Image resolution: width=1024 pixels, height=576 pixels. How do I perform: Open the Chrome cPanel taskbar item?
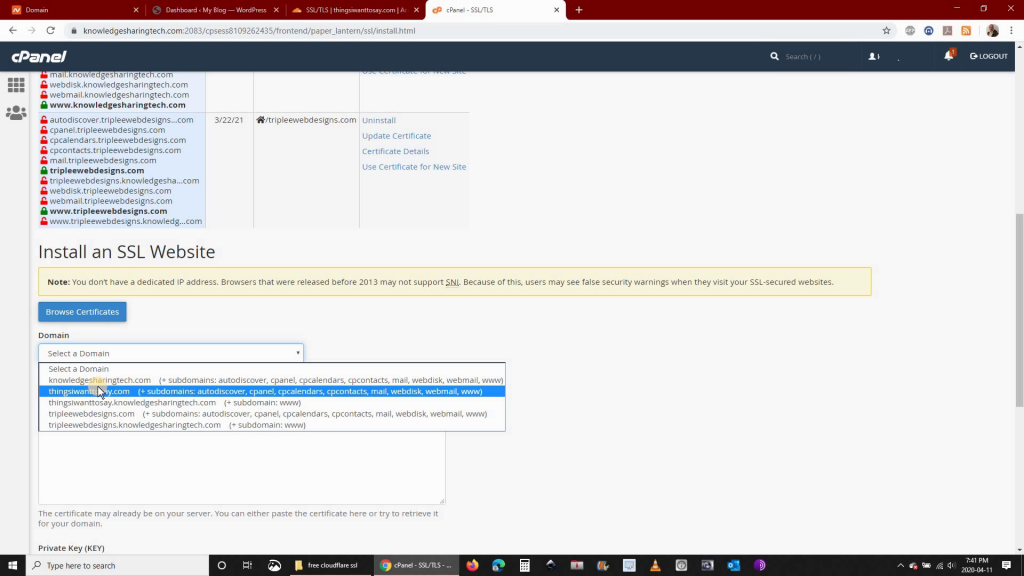pos(416,566)
